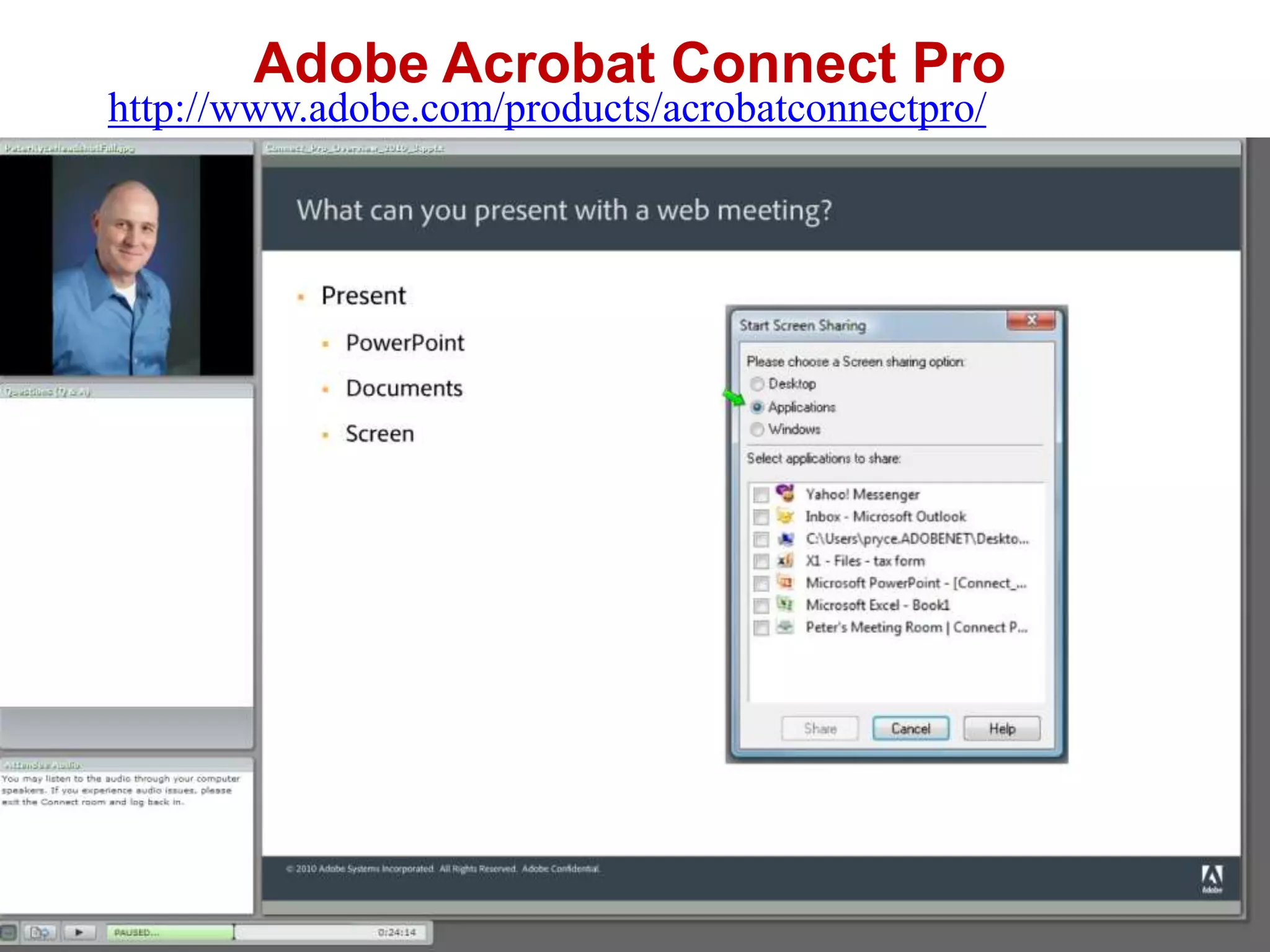The height and width of the screenshot is (952, 1270).
Task: Click the Microsoft PowerPoint app icon
Action: pyautogui.click(x=786, y=583)
